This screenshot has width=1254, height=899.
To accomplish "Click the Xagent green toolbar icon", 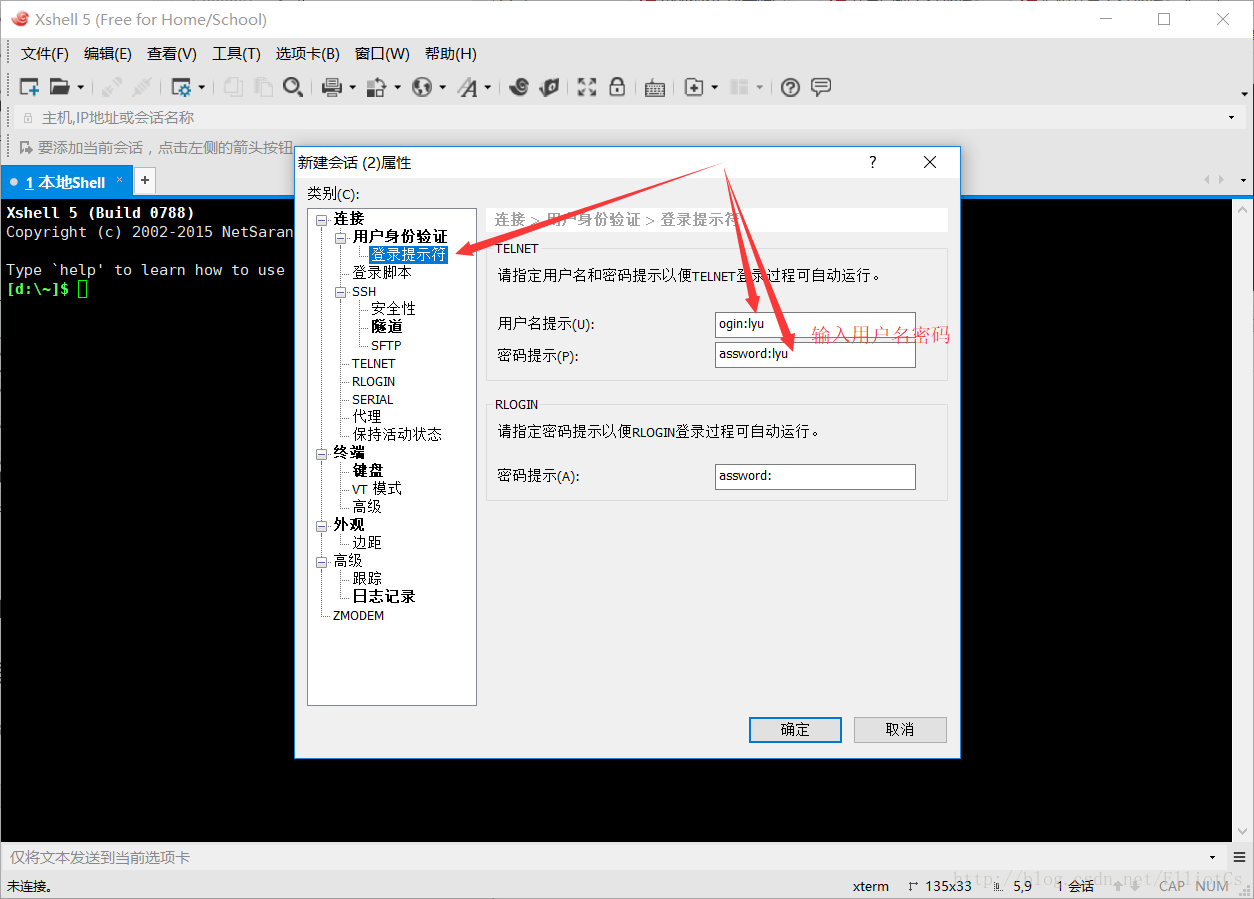I will [549, 87].
